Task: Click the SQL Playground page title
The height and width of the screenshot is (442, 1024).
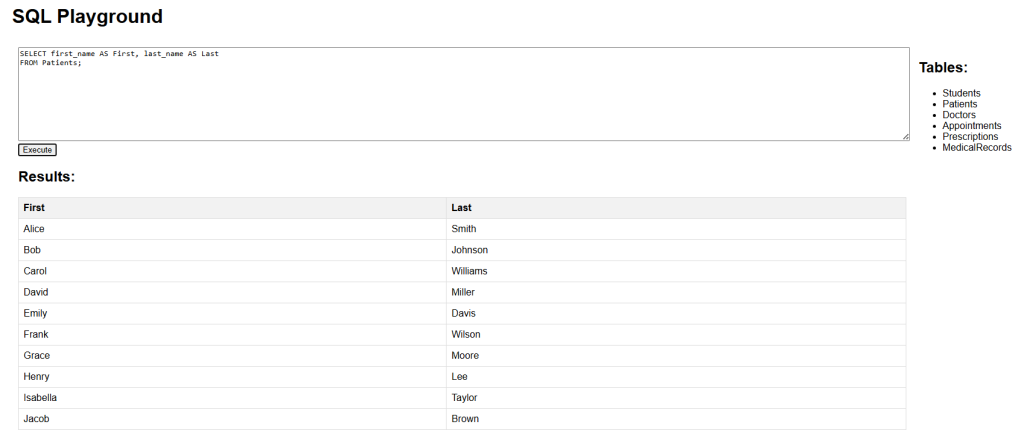Action: point(88,16)
